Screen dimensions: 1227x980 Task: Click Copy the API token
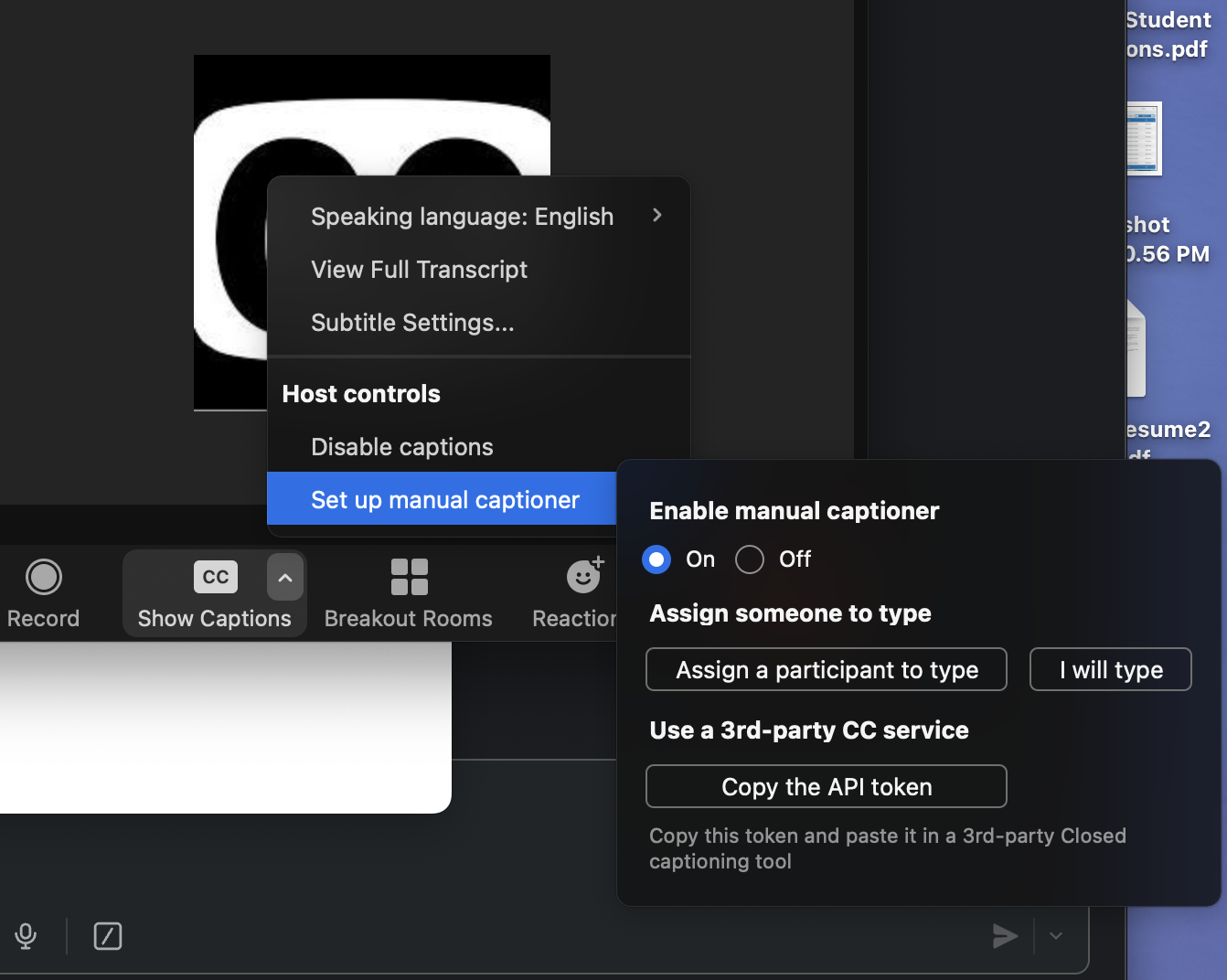tap(826, 786)
